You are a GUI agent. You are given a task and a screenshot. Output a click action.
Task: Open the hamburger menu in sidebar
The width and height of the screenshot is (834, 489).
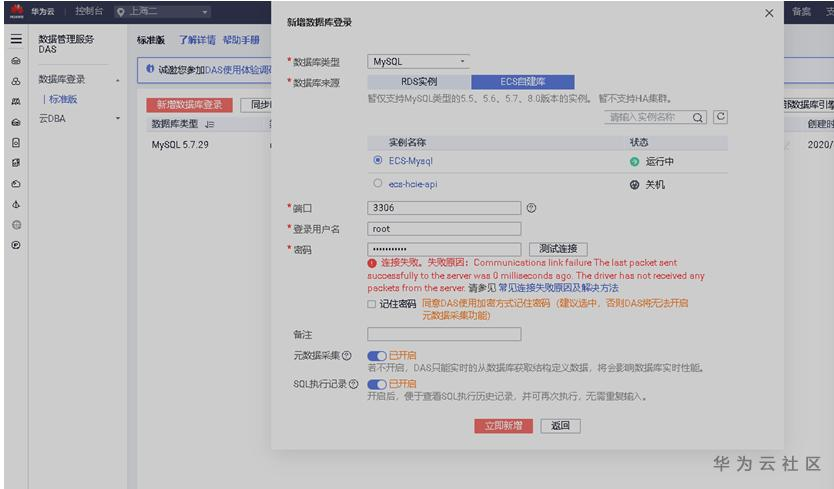click(16, 39)
